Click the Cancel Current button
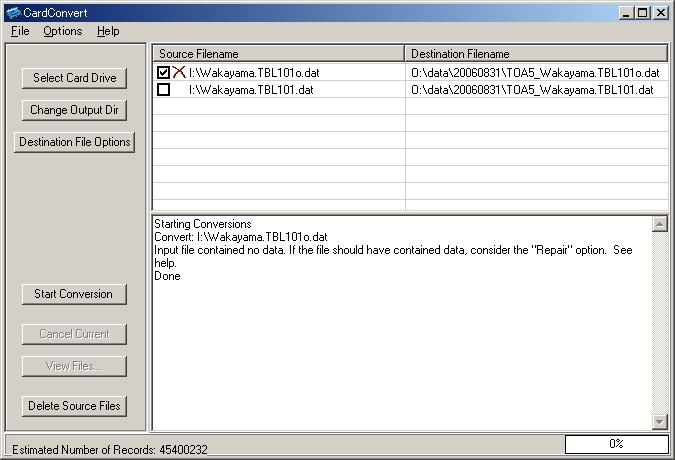 tap(74, 334)
